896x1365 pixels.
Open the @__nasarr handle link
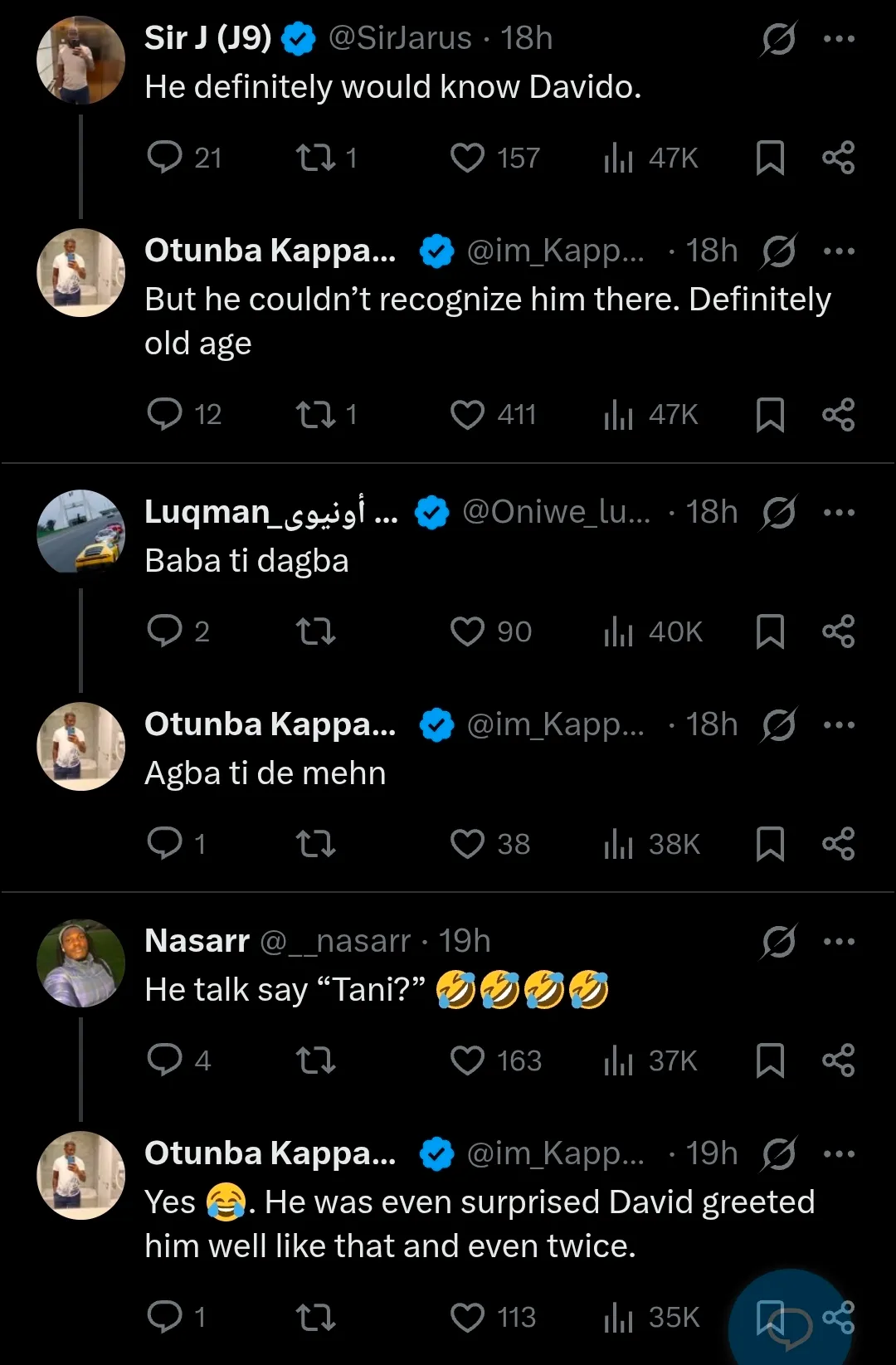[335, 941]
